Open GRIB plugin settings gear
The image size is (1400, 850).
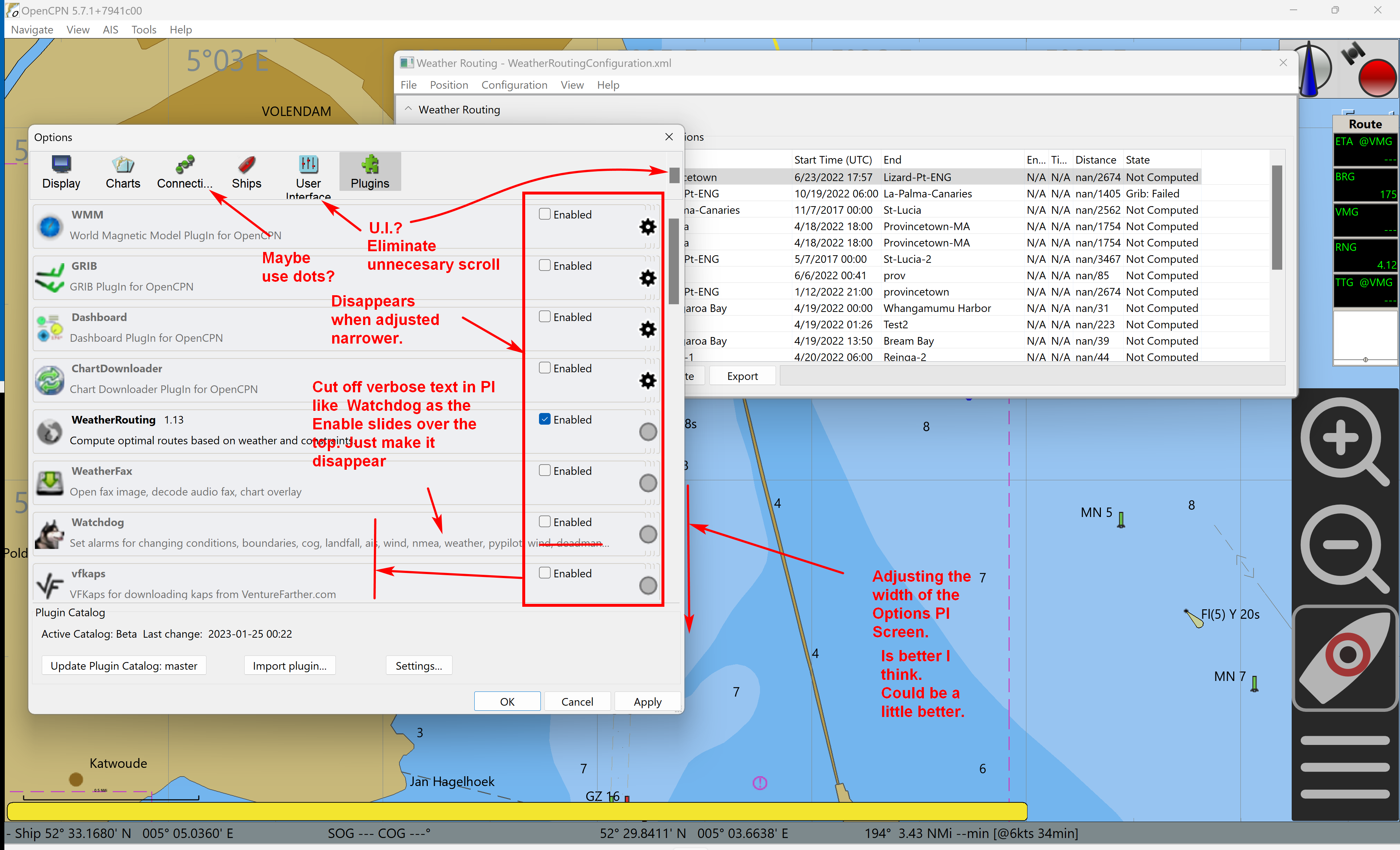click(648, 278)
